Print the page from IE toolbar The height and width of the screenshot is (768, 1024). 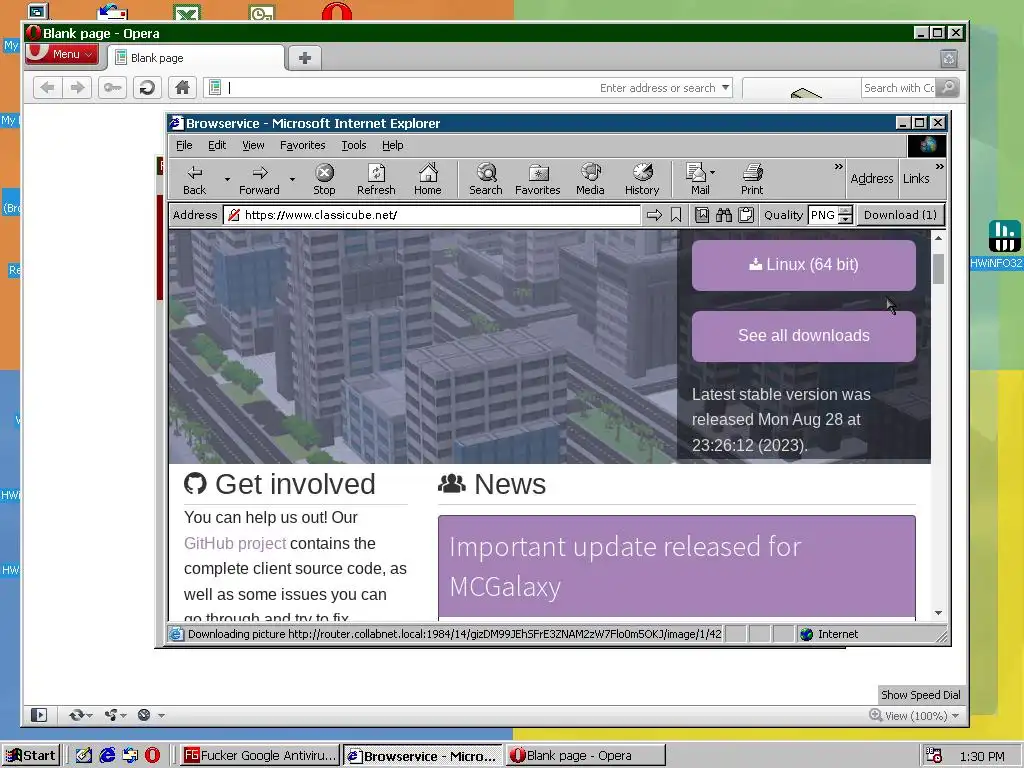pyautogui.click(x=752, y=179)
